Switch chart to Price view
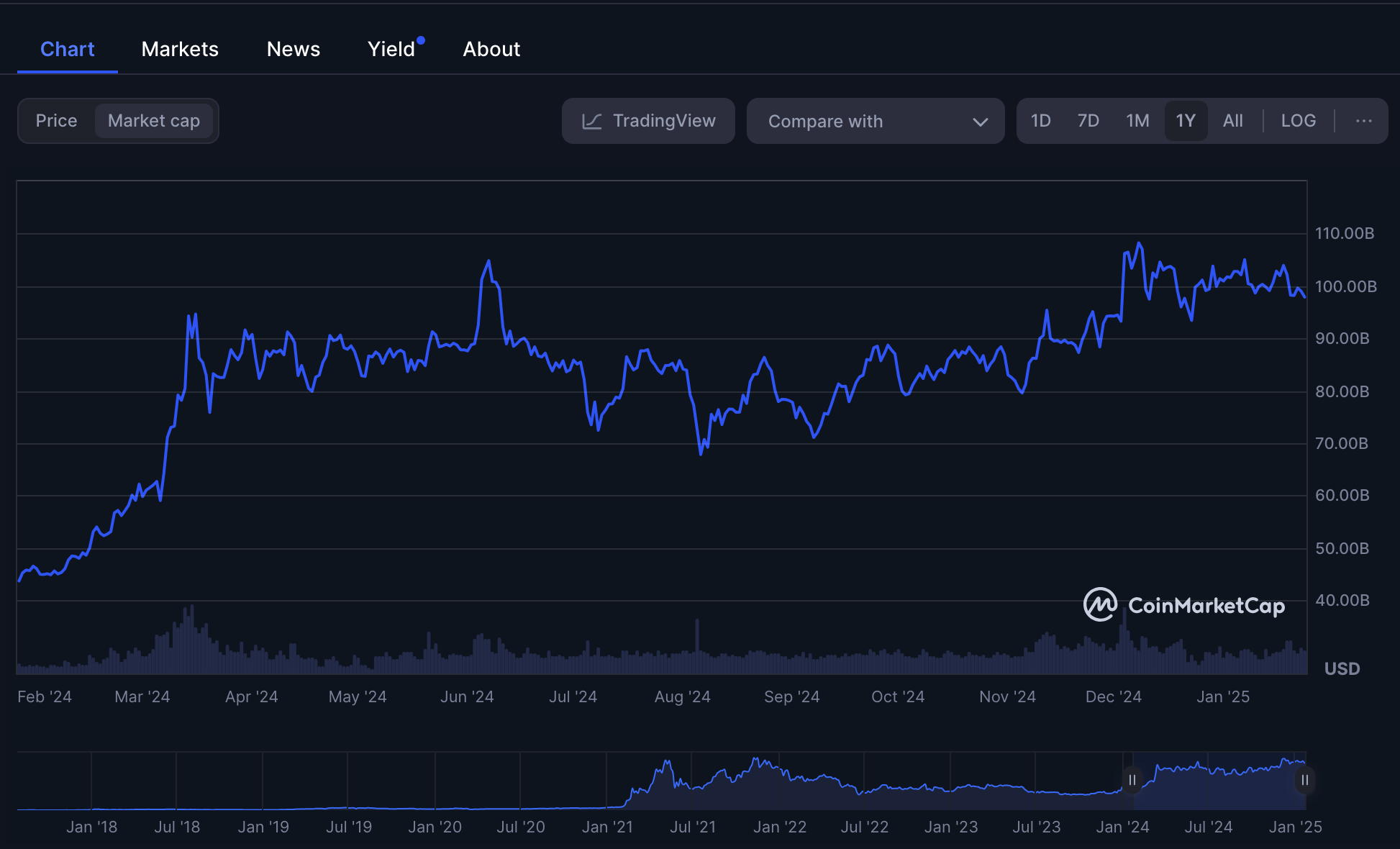Viewport: 1400px width, 849px height. click(x=56, y=121)
